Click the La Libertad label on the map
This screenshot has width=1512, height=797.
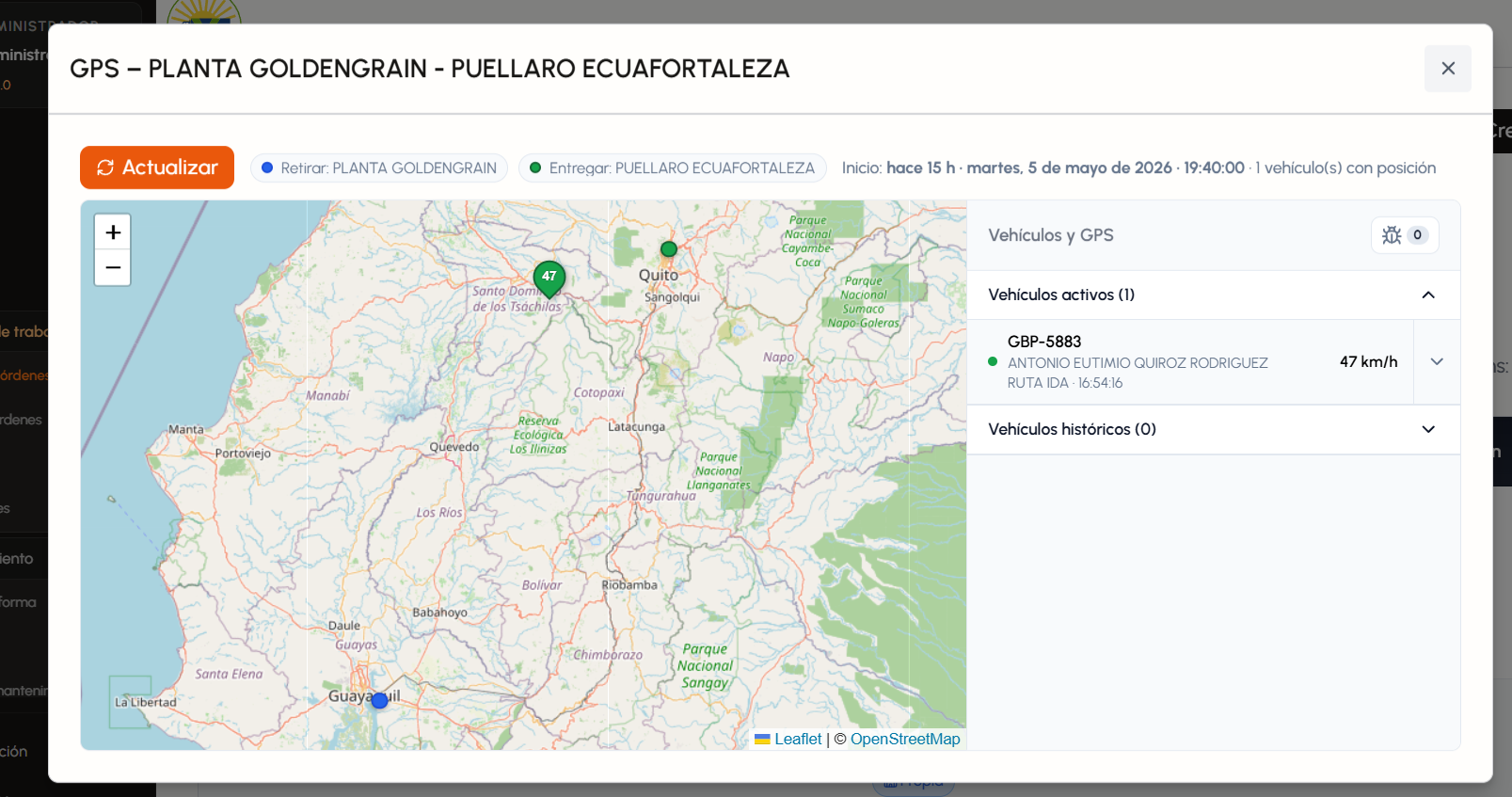(146, 702)
